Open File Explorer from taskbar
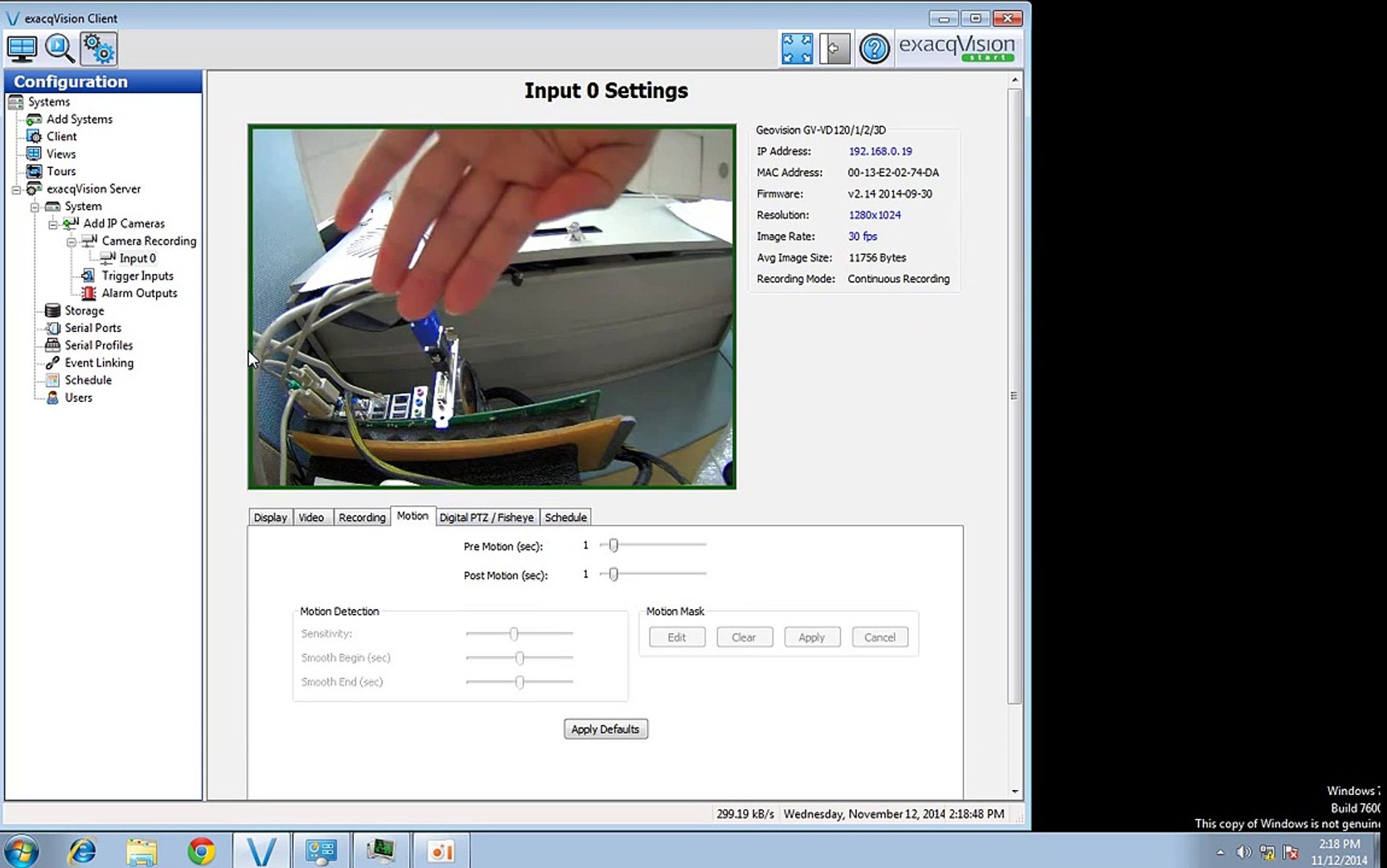This screenshot has width=1387, height=868. [142, 851]
